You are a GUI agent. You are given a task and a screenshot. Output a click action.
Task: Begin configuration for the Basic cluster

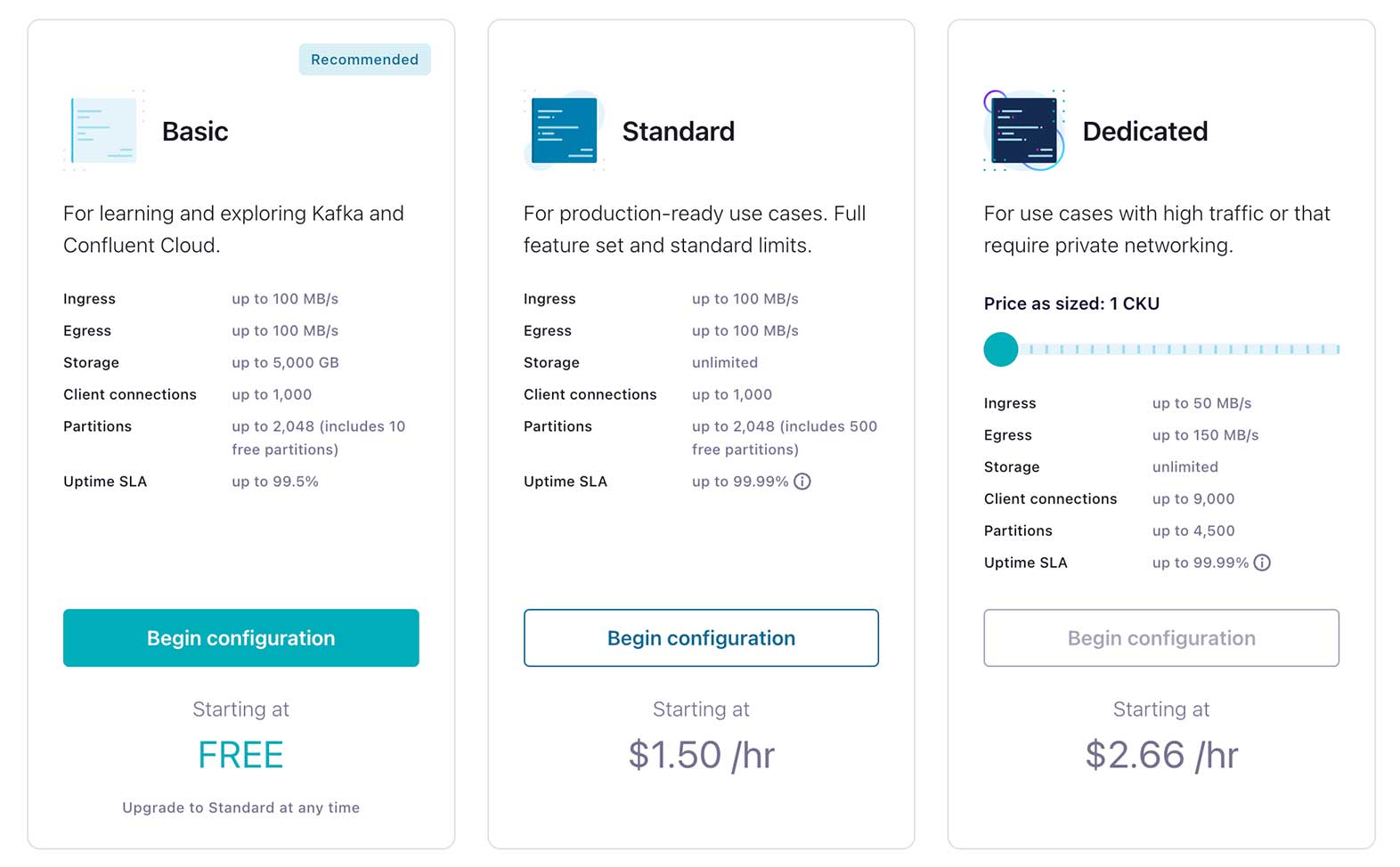(x=240, y=638)
